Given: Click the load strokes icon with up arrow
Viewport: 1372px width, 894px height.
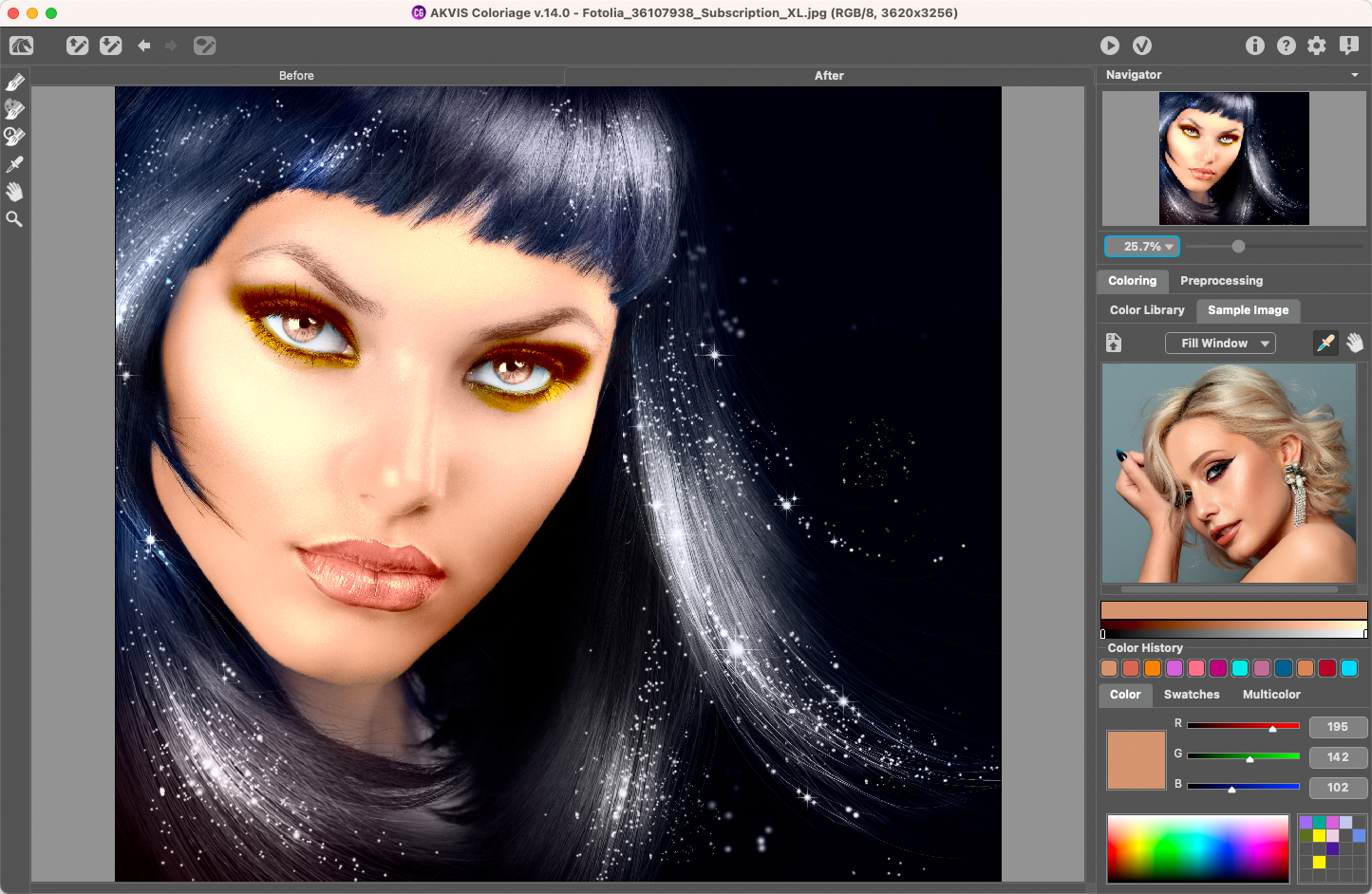Looking at the screenshot, I should [x=78, y=46].
